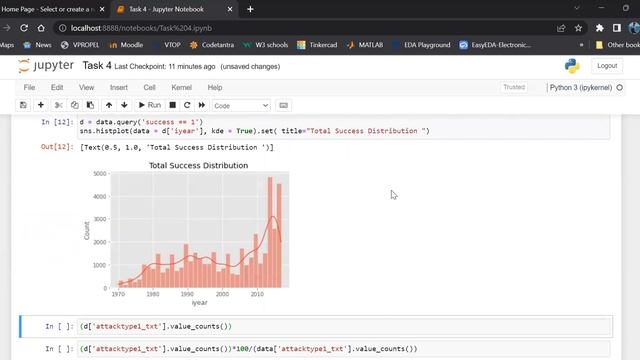Open the Kernel menu

point(182,87)
